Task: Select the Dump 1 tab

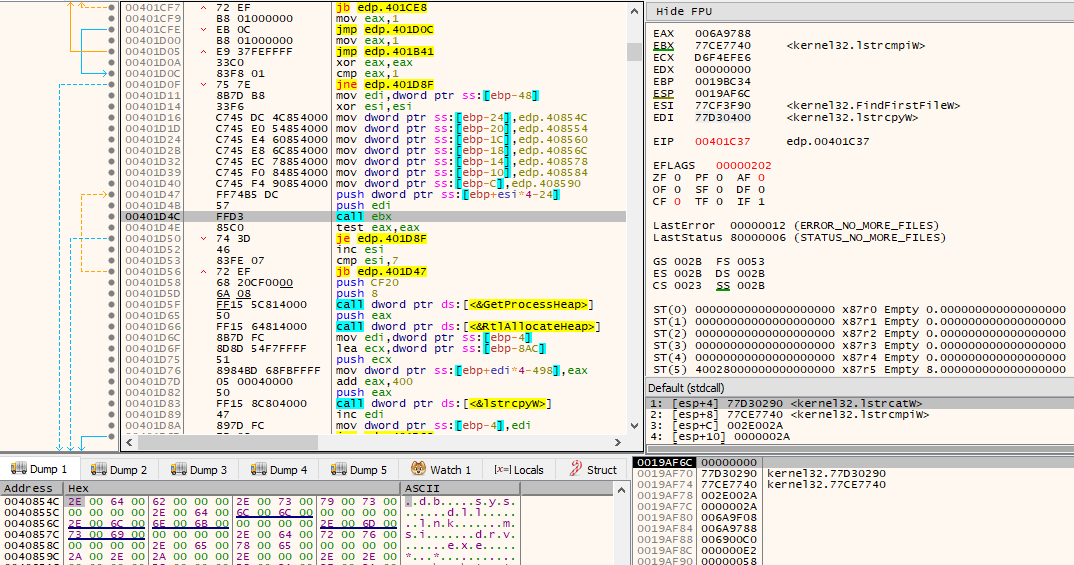Action: point(39,468)
